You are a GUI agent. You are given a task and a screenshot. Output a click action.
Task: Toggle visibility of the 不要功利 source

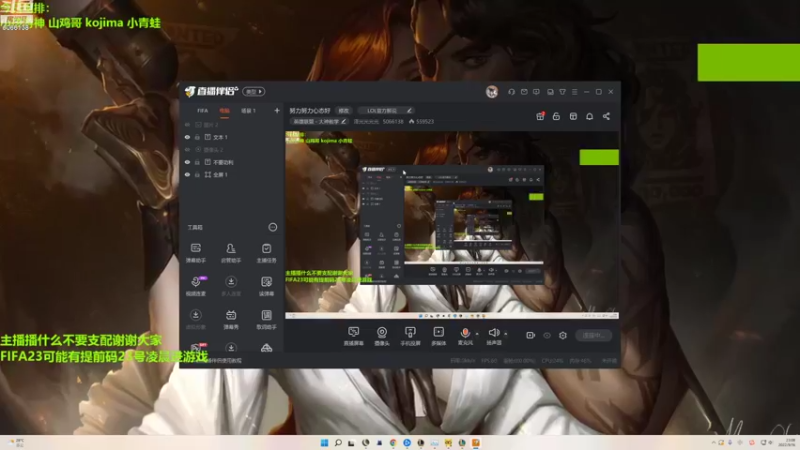click(187, 162)
